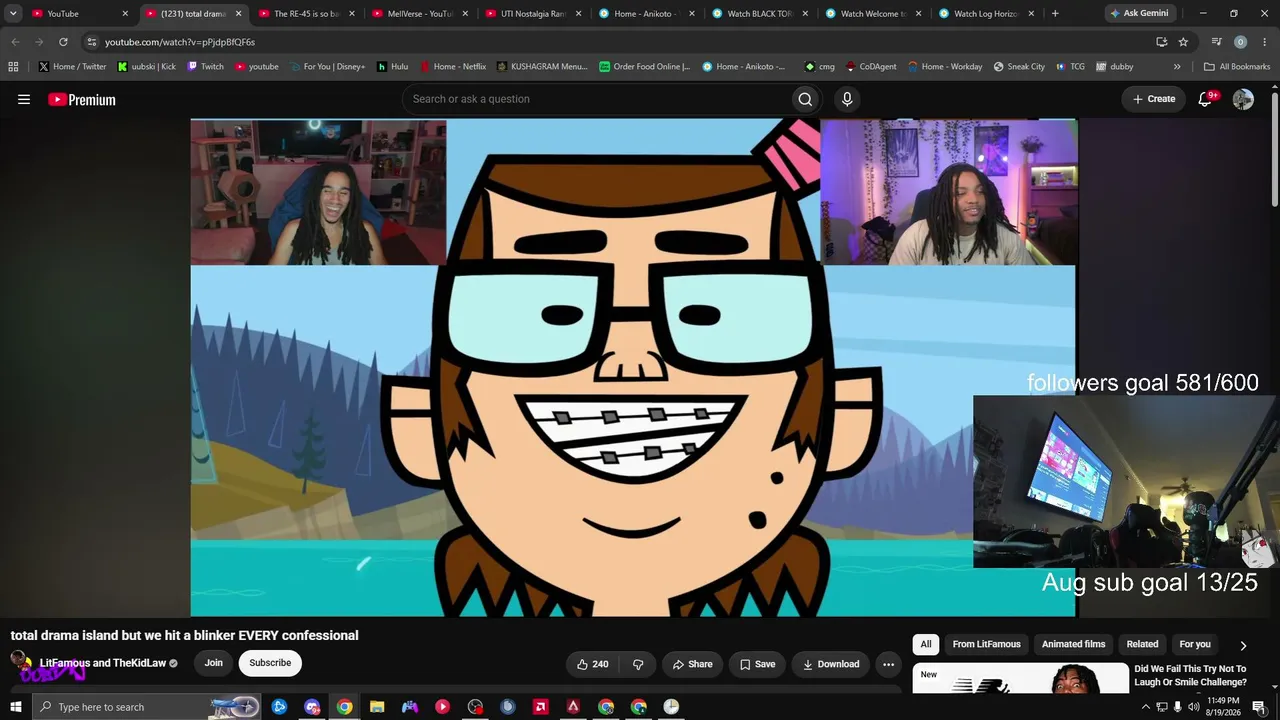The height and width of the screenshot is (720, 1280).
Task: Open Chrome's tab search dropdown
Action: coord(13,14)
